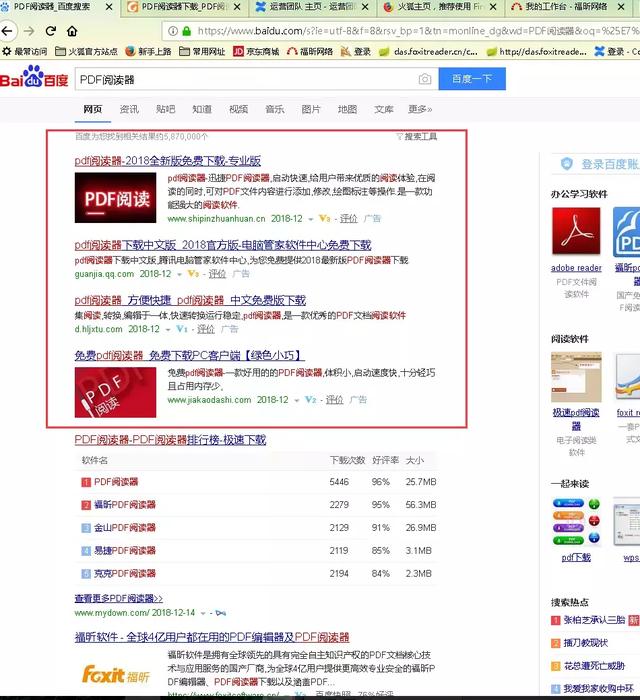Click the Adobe Reader icon in sidebar
The width and height of the screenshot is (640, 700).
(576, 231)
